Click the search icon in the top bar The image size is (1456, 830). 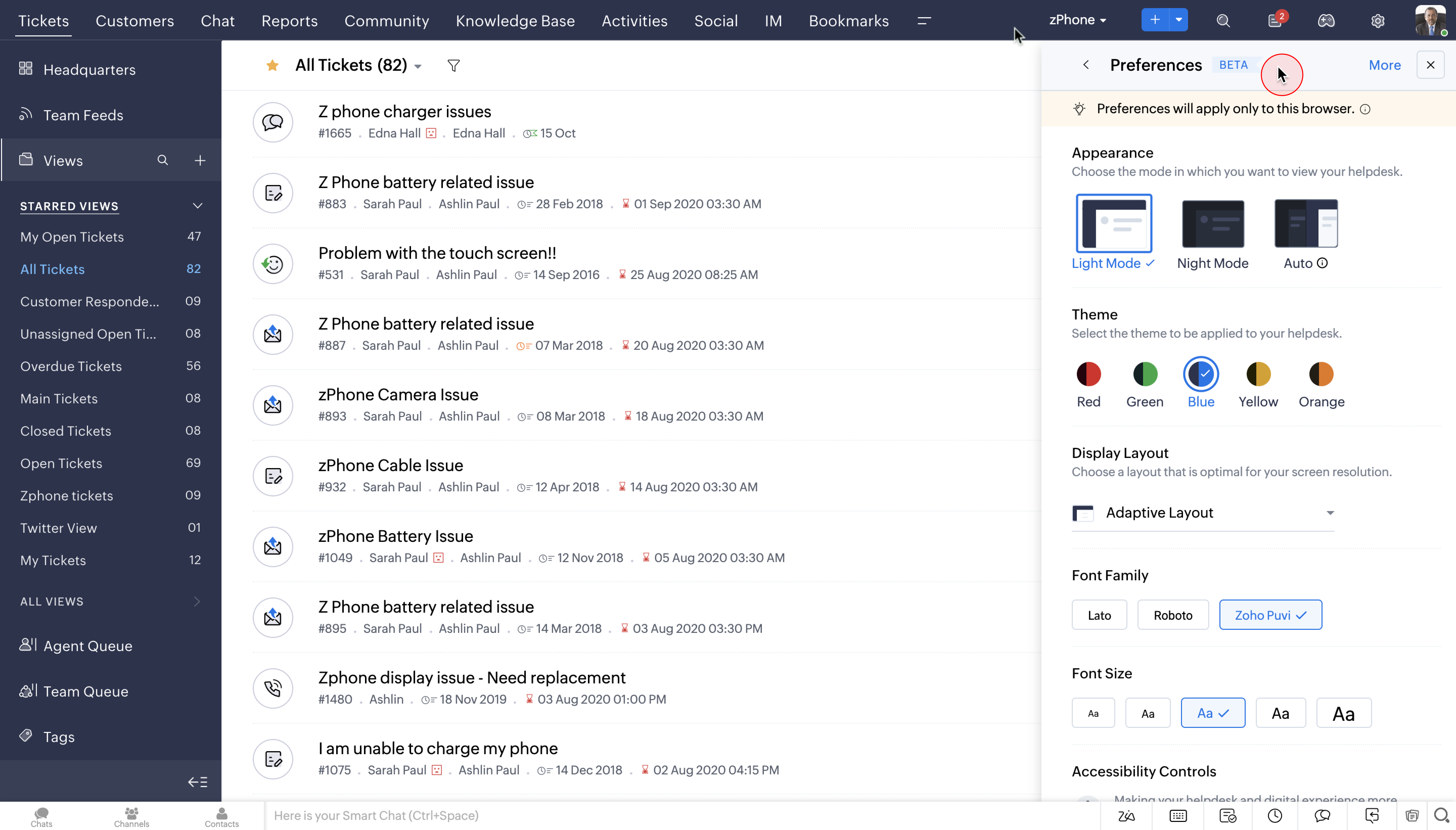[1224, 20]
